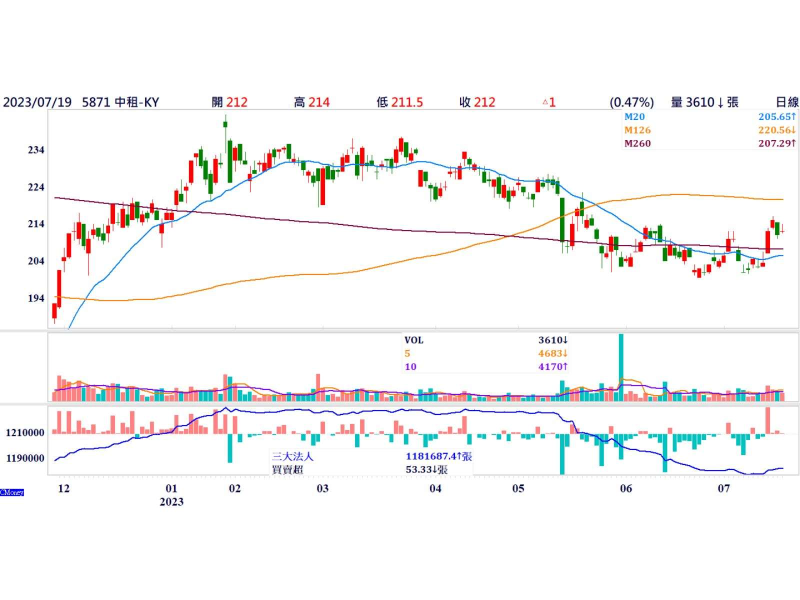This screenshot has height=600, width=800.
Task: Click the 2023 year label below axis
Action: (x=171, y=502)
